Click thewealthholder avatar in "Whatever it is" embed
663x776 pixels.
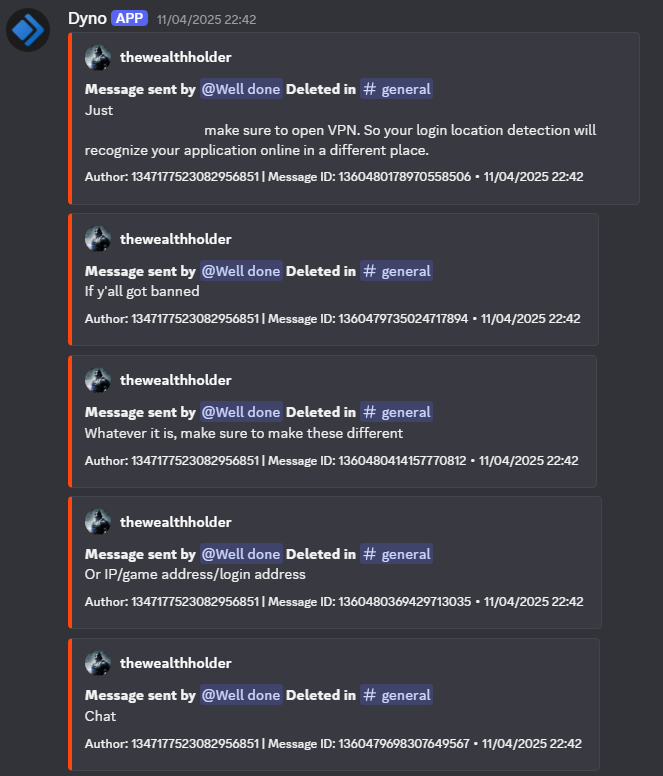[x=98, y=380]
